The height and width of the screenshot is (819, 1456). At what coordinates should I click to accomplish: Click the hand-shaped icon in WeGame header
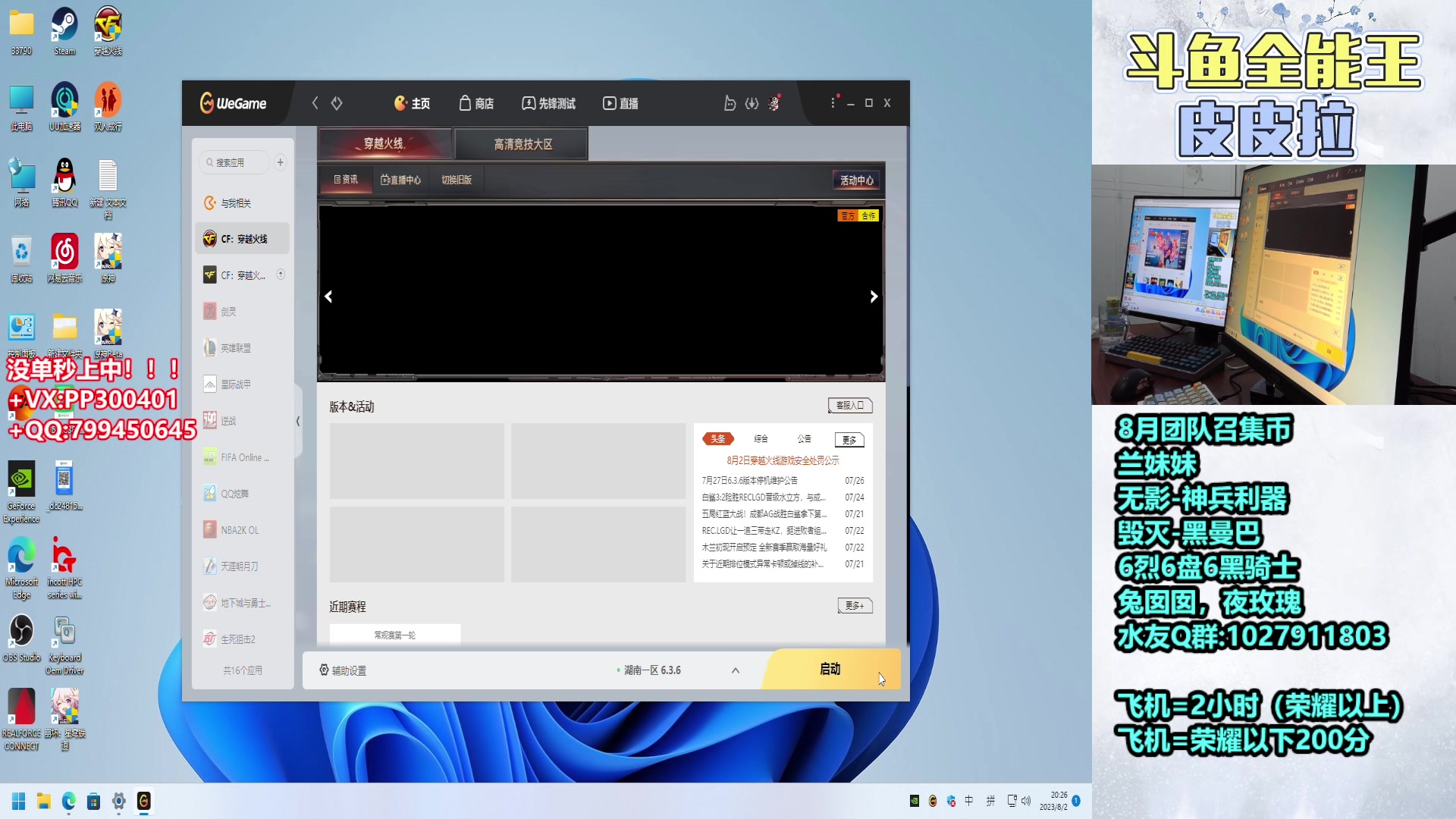point(729,103)
